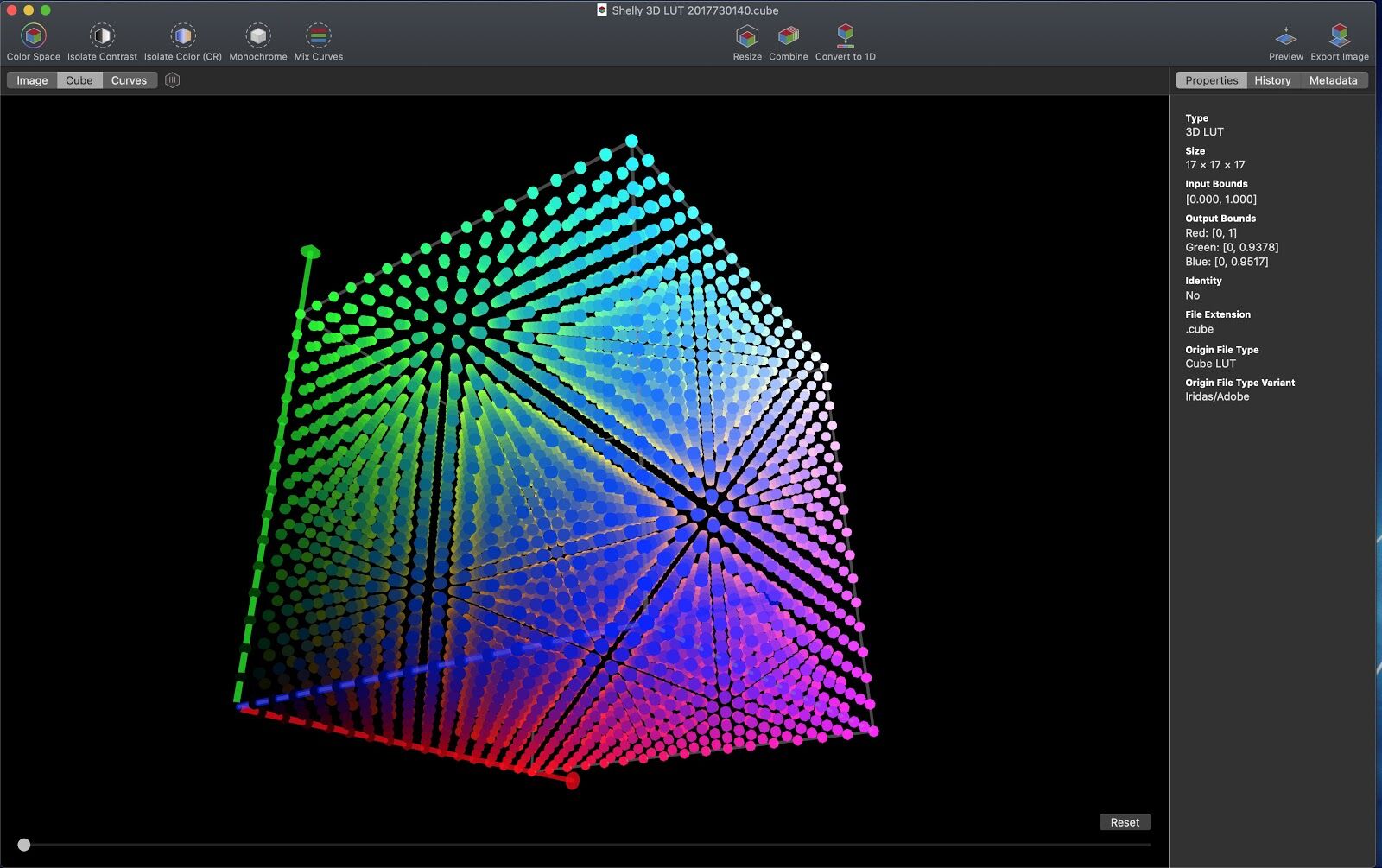This screenshot has width=1382, height=868.
Task: Open the Preview panel
Action: coord(1285,39)
